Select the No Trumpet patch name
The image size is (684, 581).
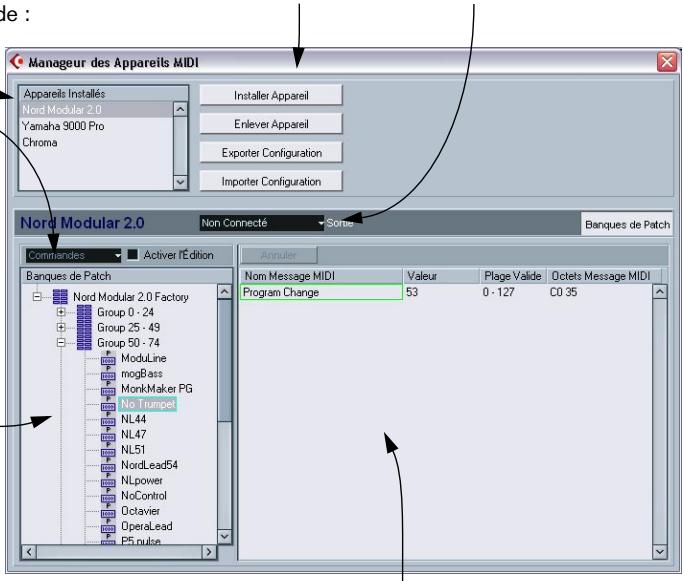(148, 404)
